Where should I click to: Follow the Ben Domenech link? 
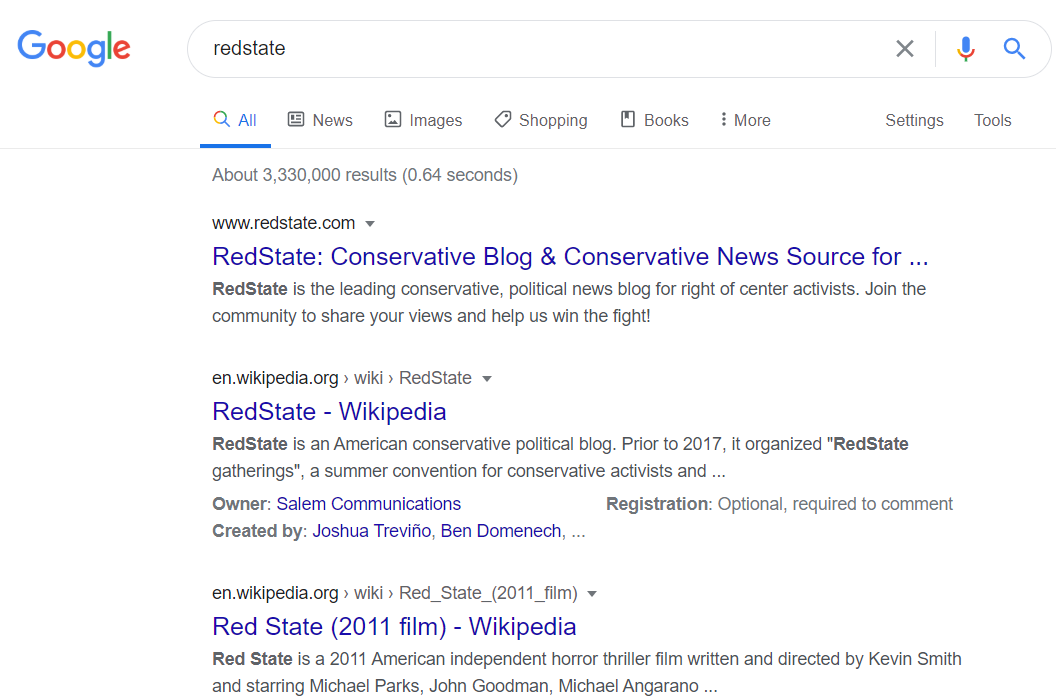(x=501, y=530)
